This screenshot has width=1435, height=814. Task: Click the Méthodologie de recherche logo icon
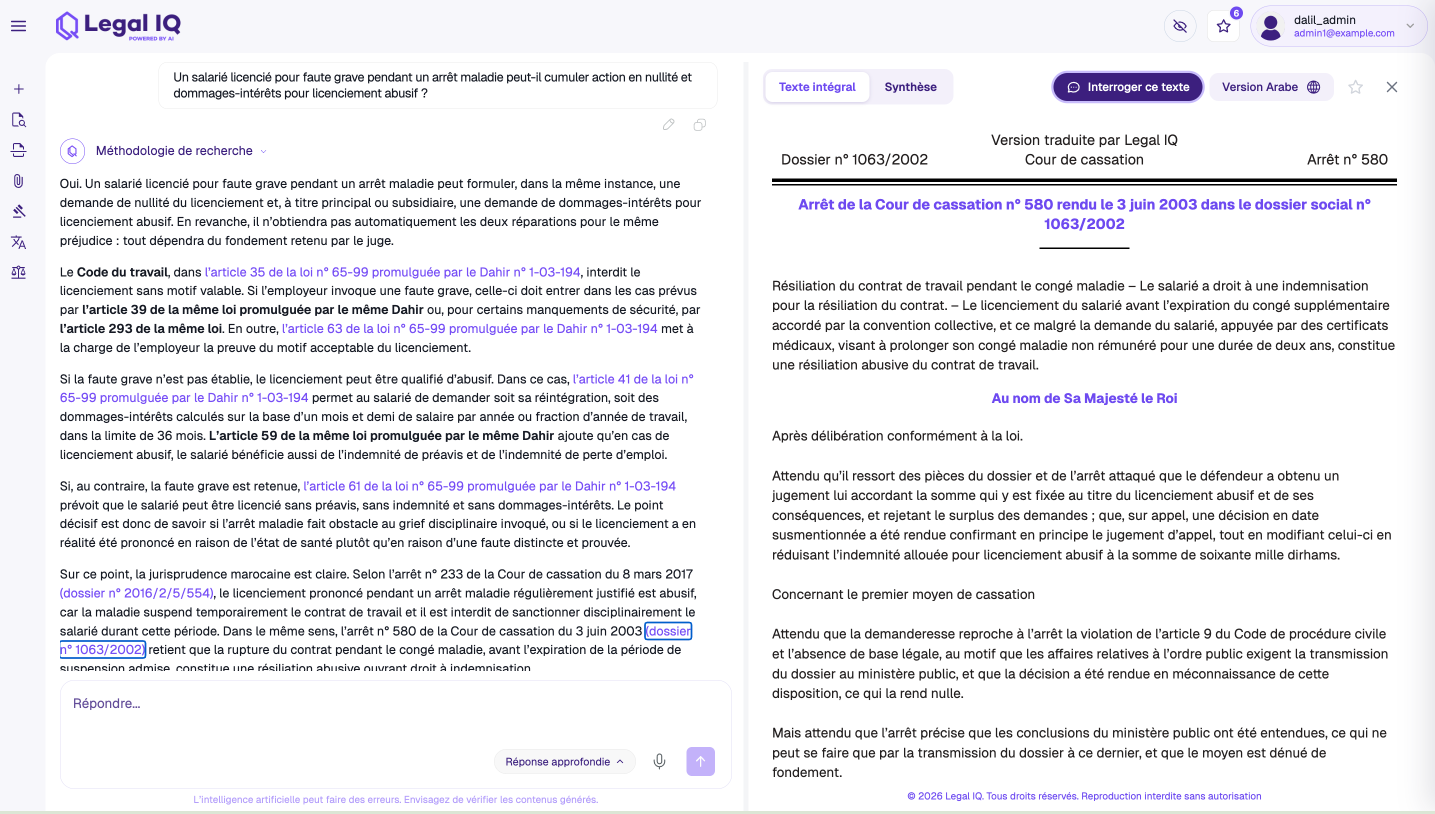tap(72, 151)
